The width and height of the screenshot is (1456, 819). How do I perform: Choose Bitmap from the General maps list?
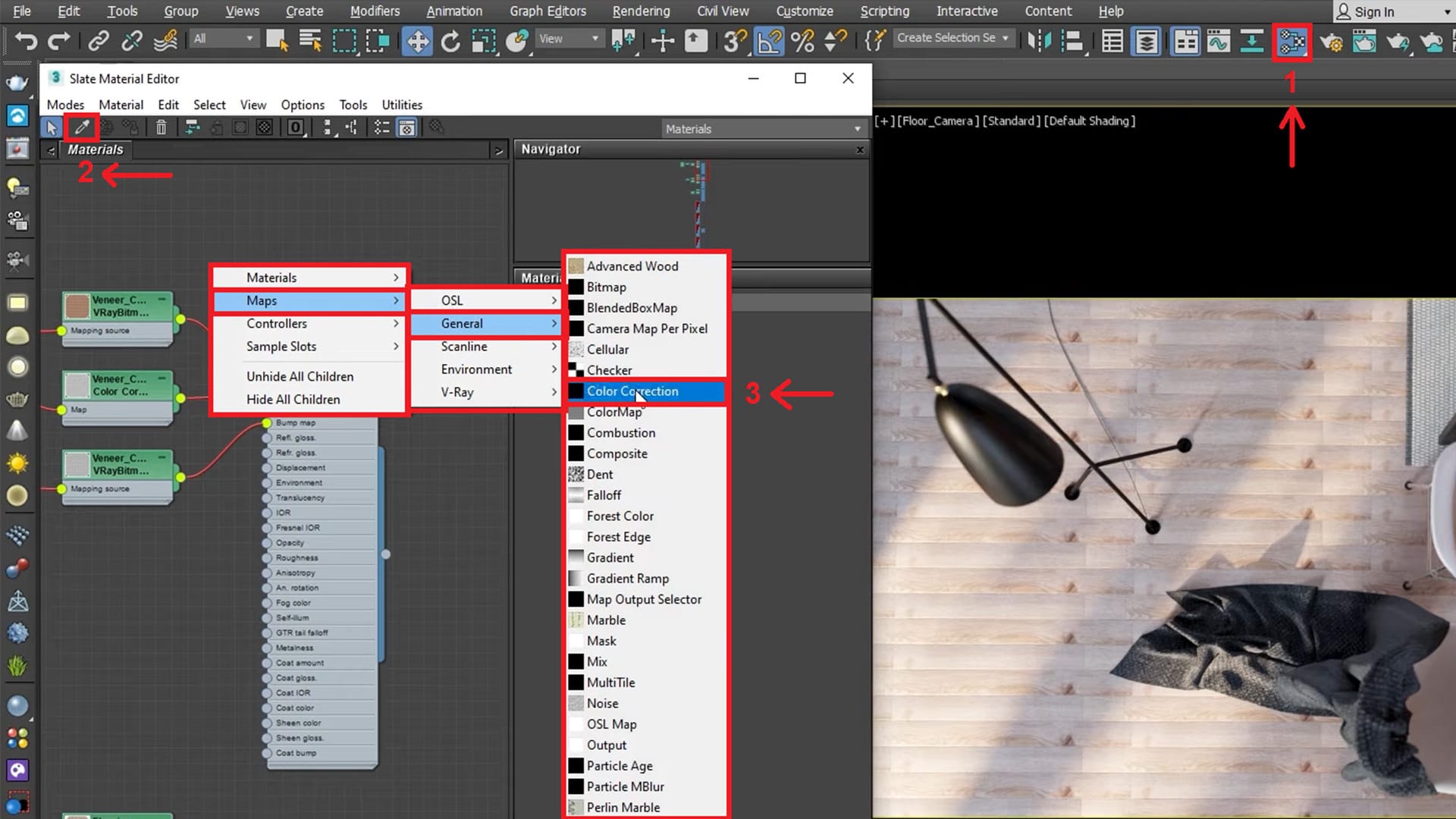coord(645,287)
